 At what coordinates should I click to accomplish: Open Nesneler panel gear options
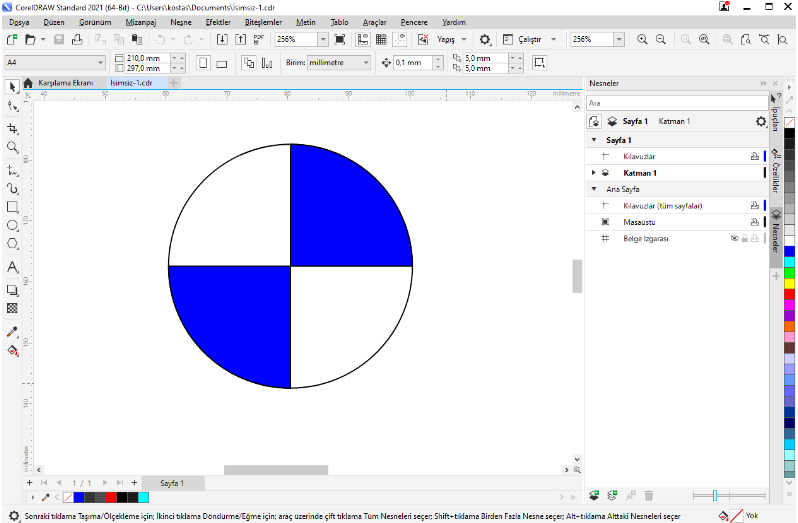pyautogui.click(x=760, y=122)
